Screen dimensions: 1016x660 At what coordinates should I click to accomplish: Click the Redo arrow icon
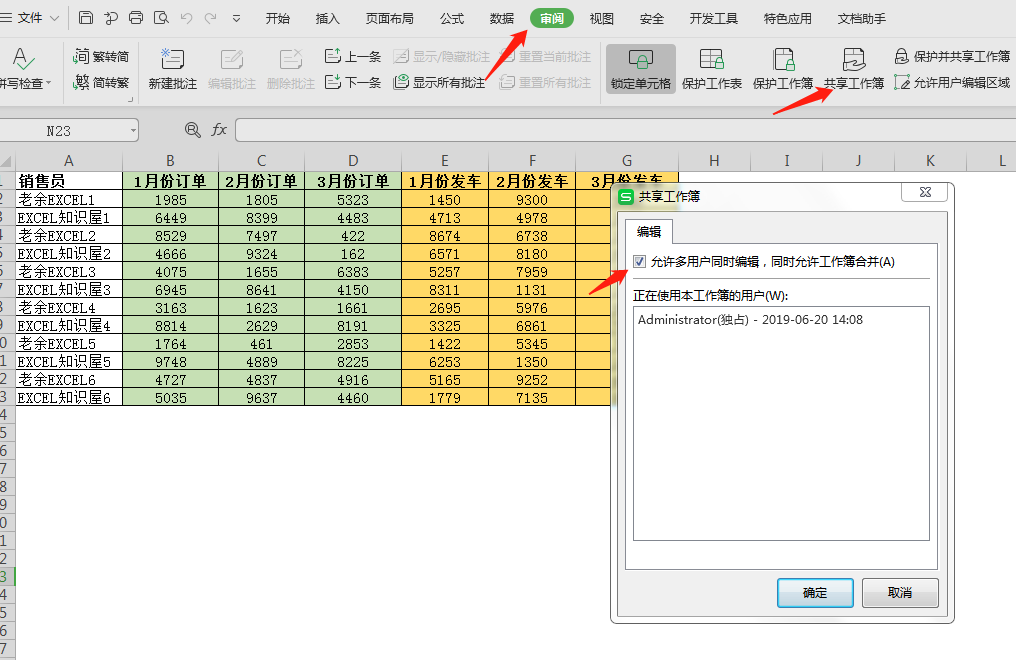coord(211,18)
